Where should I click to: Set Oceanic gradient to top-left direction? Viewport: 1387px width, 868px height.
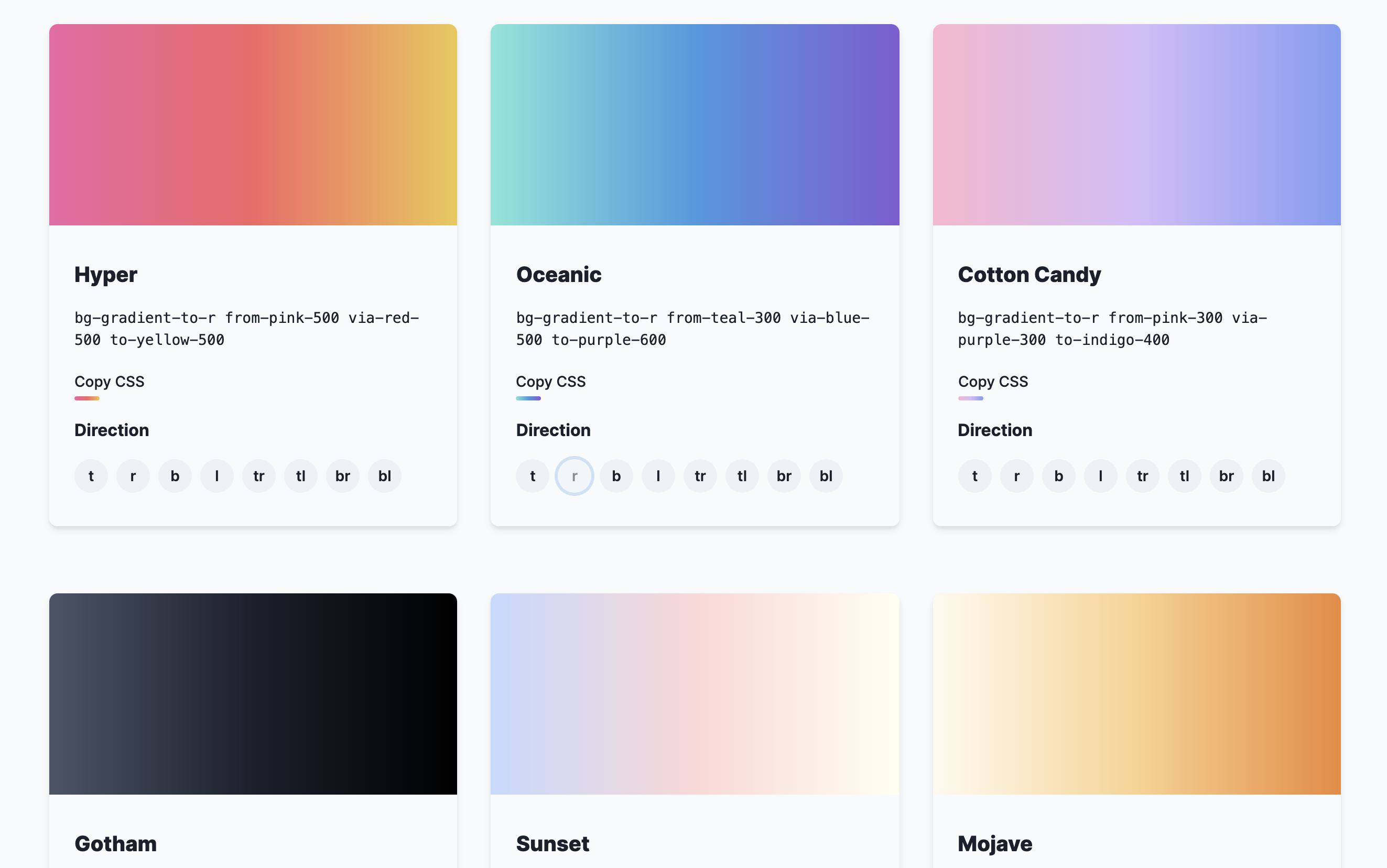742,475
